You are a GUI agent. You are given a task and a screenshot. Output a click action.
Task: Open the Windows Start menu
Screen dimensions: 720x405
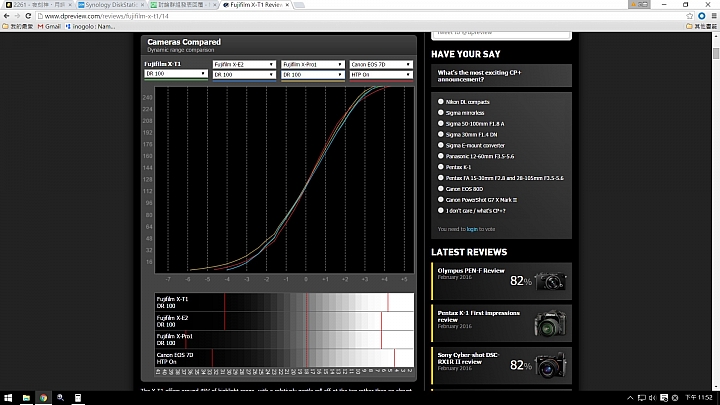tap(8, 398)
